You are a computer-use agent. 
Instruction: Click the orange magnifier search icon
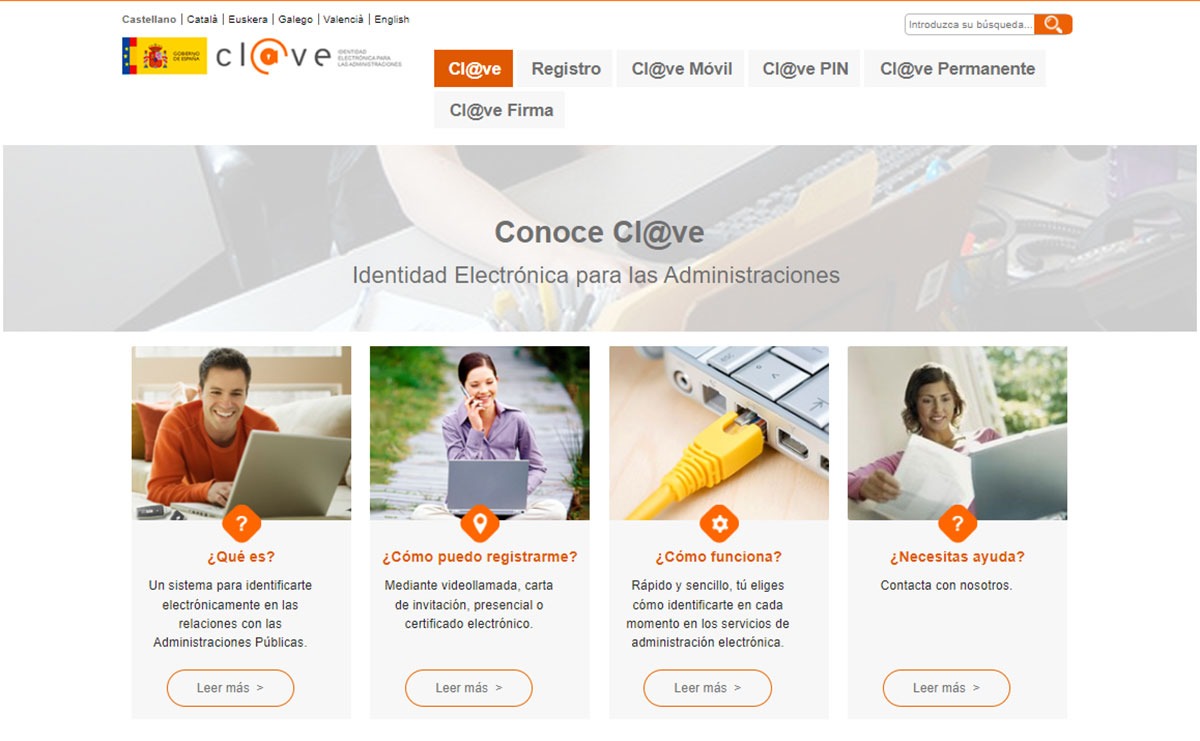pos(1053,24)
